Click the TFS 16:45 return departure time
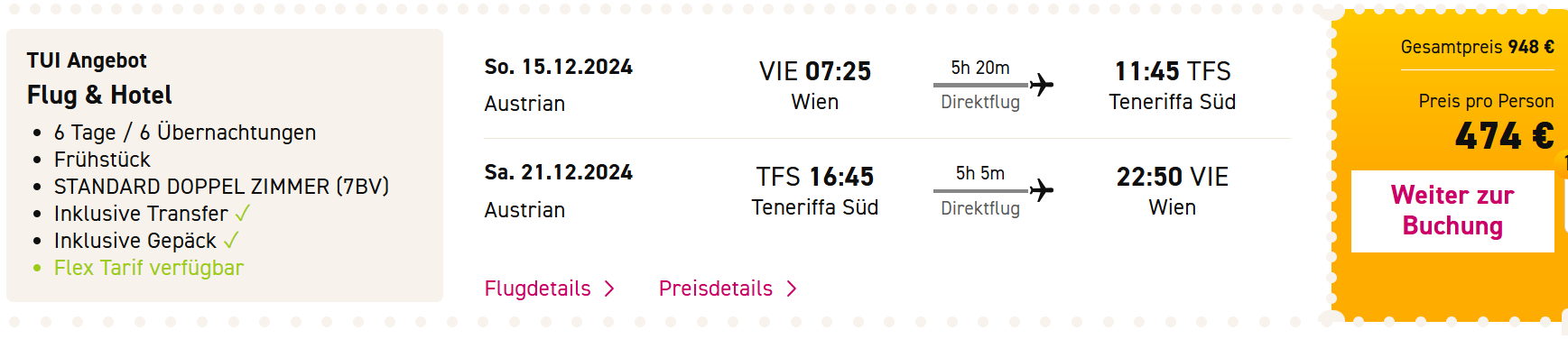Viewport: 1568px width, 339px height. (x=815, y=177)
